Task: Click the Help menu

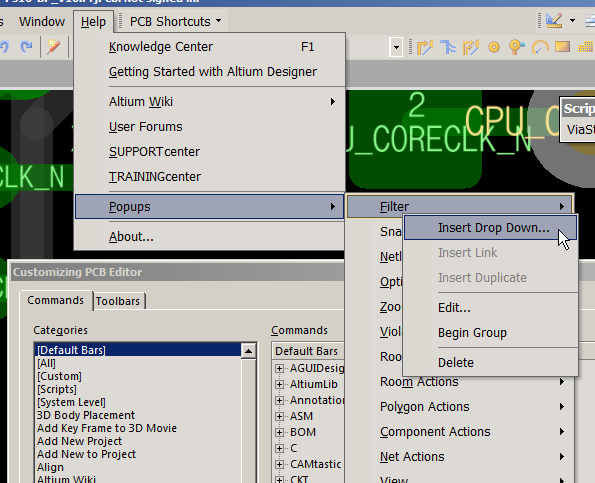Action: tap(93, 22)
